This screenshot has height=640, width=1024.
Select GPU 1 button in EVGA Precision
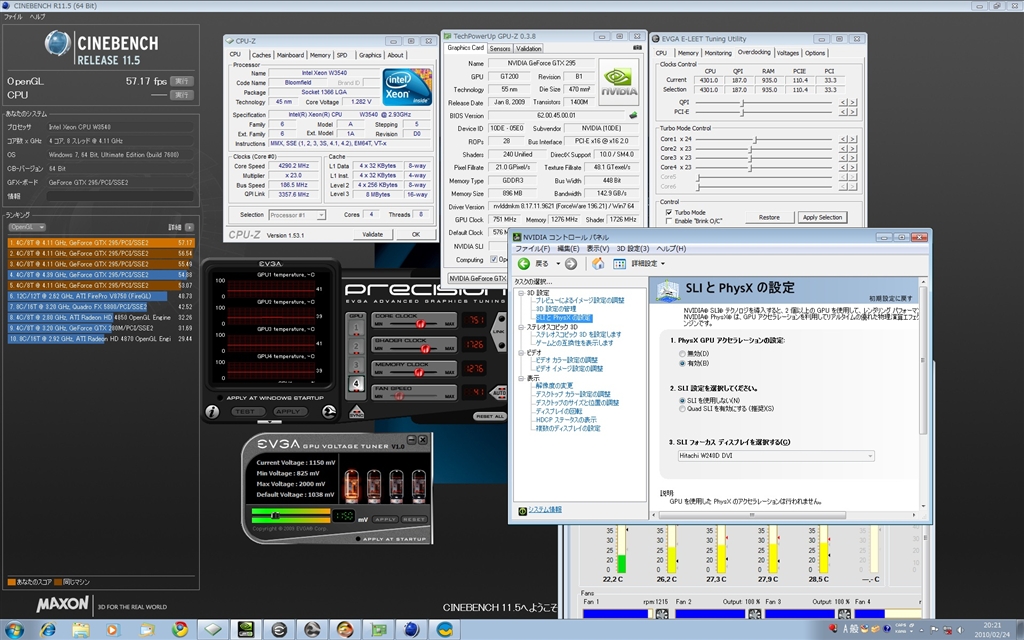click(356, 327)
